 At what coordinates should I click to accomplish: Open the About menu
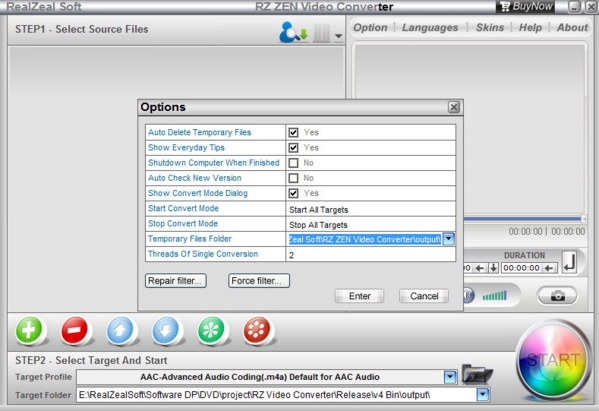pos(572,28)
